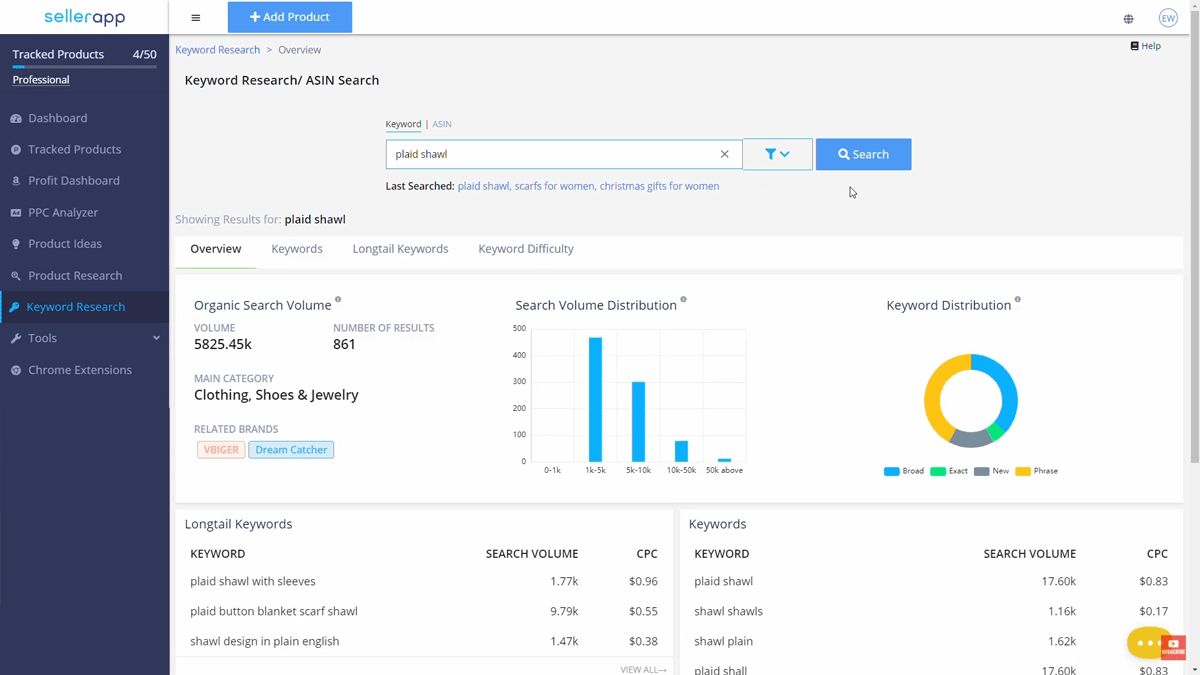Click the Add Product button

point(290,17)
